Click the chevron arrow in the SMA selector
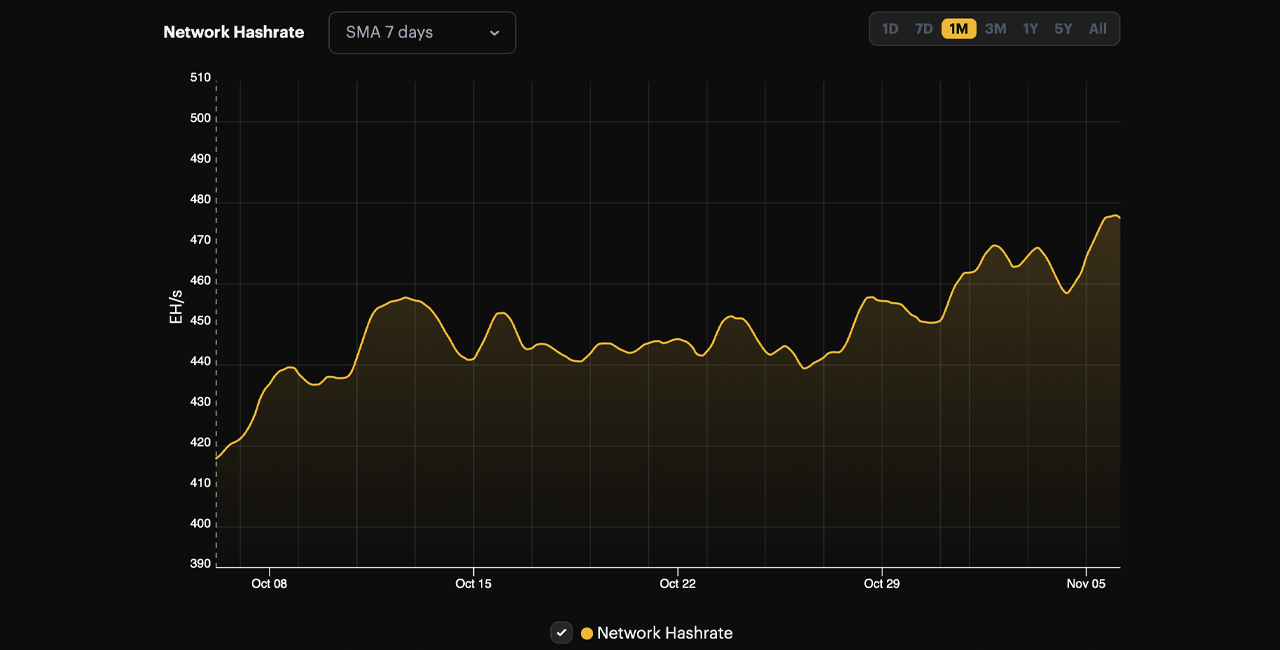1280x650 pixels. click(494, 33)
